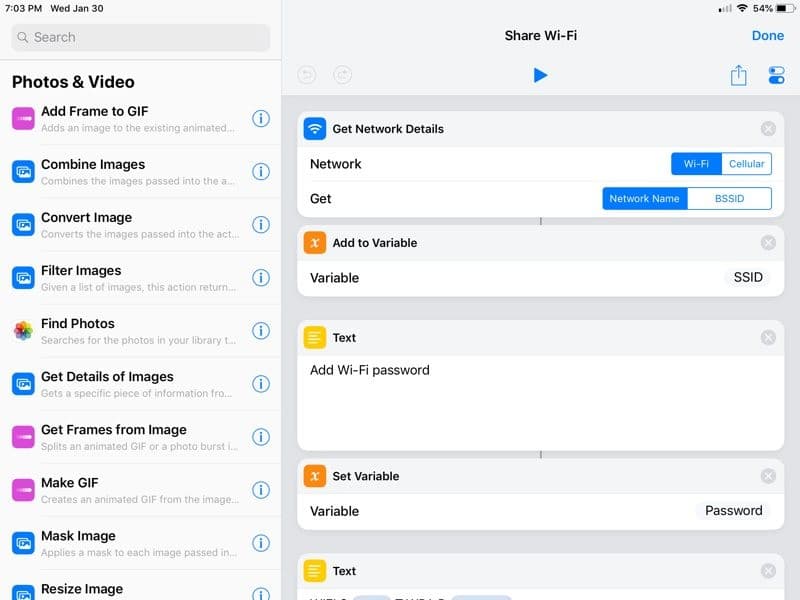Tap the Search field in the sidebar

140,37
